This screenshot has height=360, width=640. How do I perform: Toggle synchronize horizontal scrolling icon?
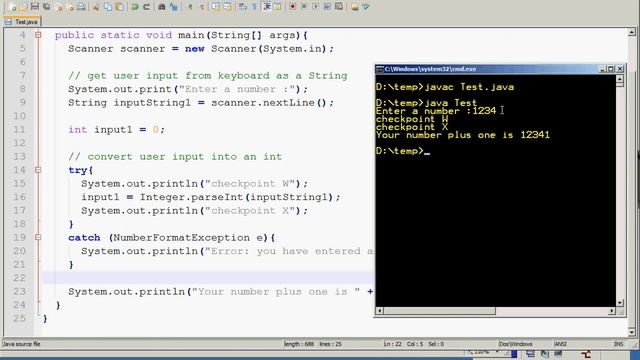click(227, 7)
